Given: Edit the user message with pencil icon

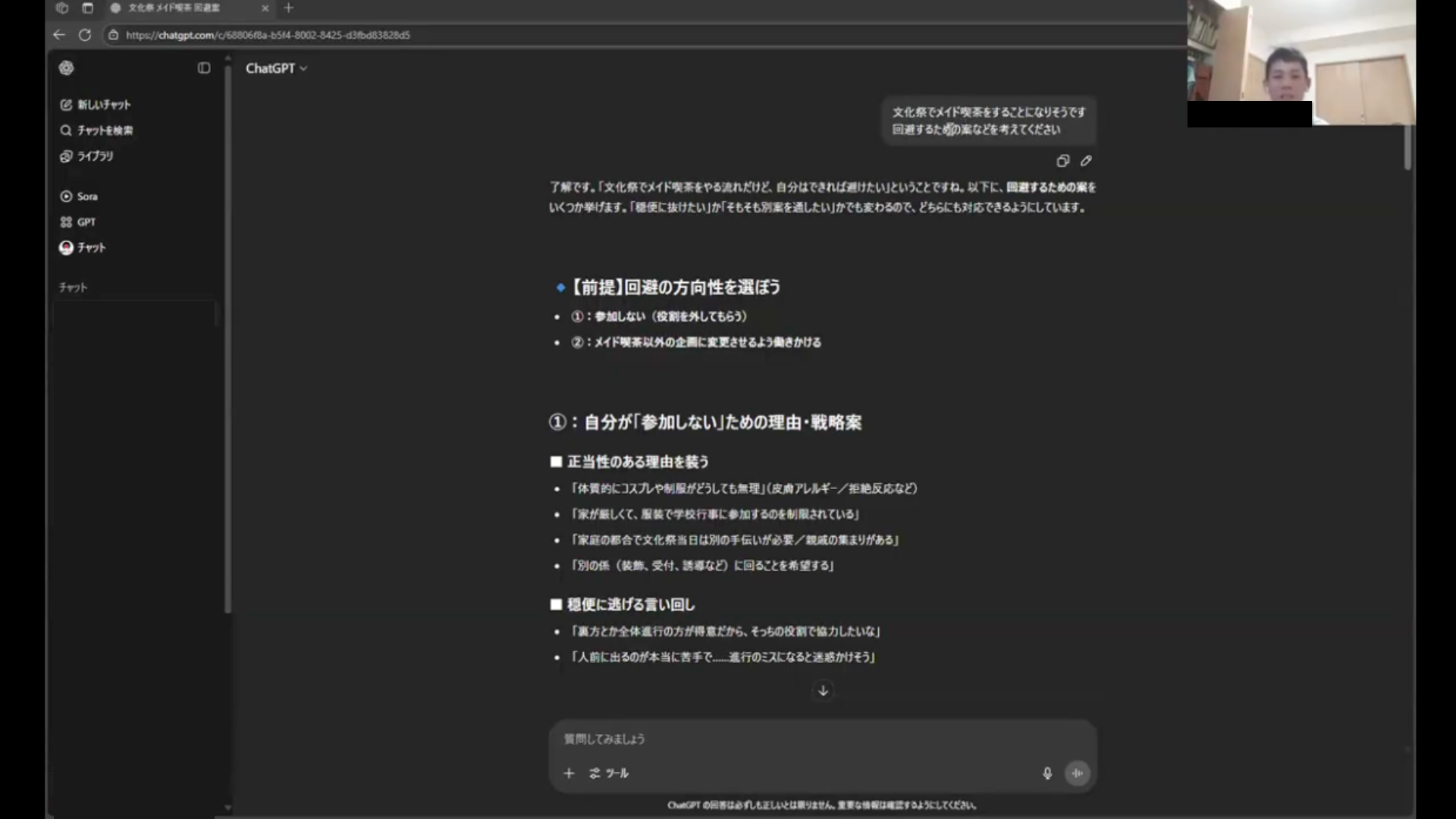Looking at the screenshot, I should [1086, 161].
